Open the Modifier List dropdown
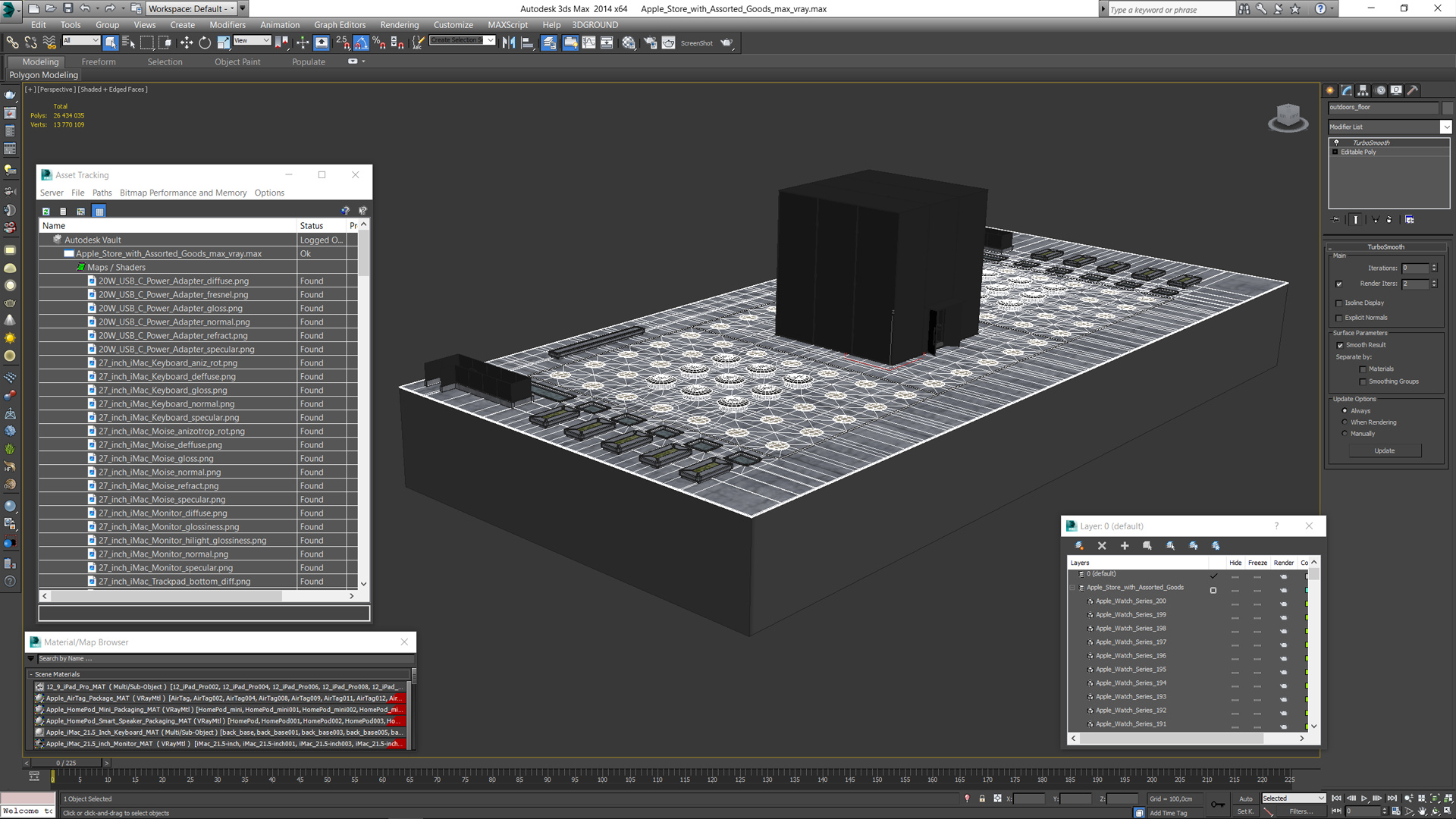Viewport: 1456px width, 819px height. [1445, 127]
